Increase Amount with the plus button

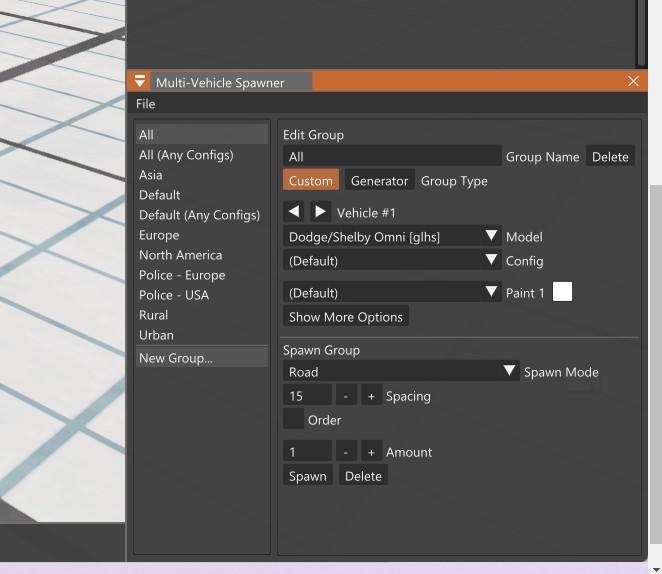point(371,452)
